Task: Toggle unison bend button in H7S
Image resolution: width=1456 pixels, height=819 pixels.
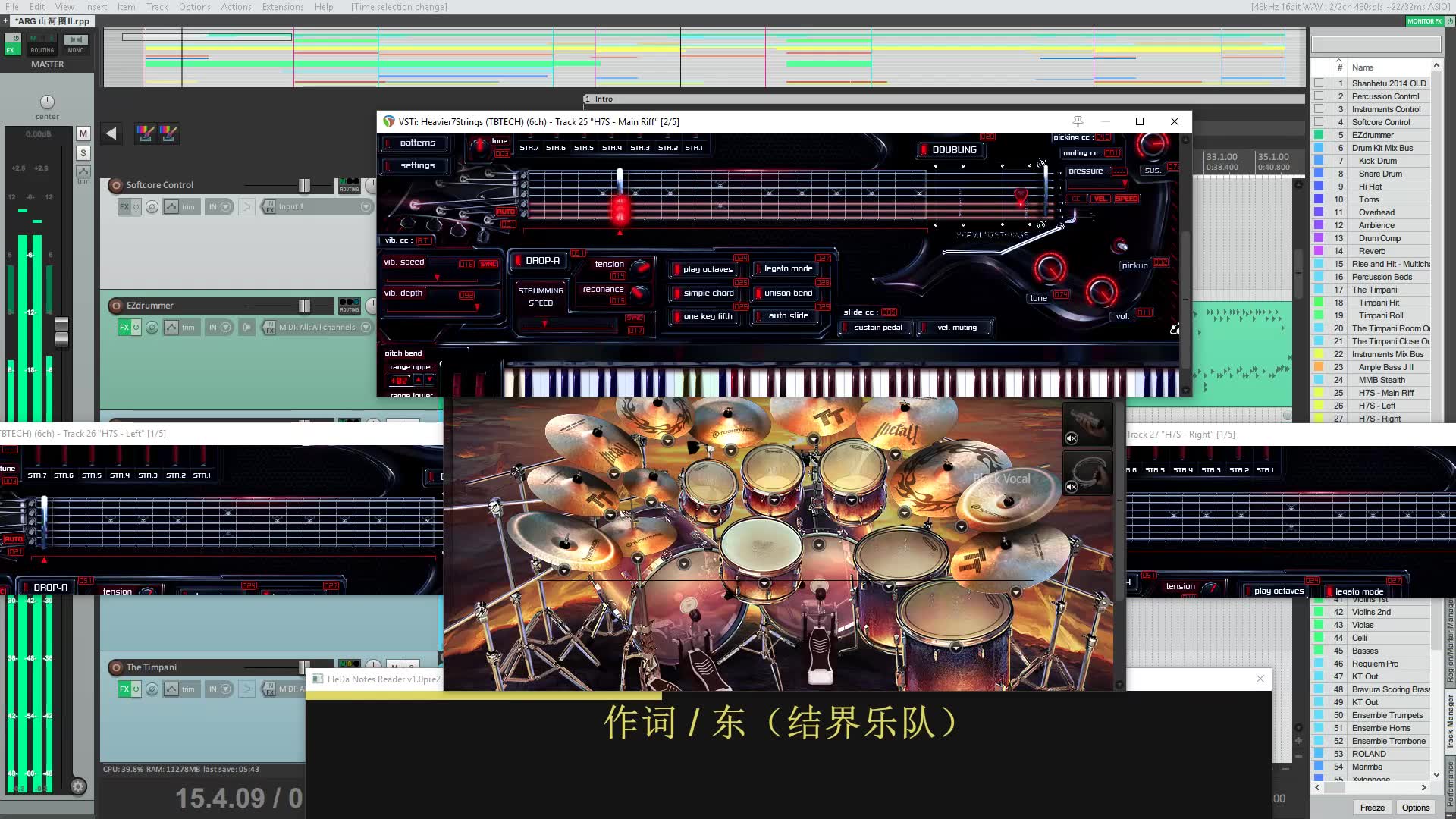Action: (x=787, y=293)
